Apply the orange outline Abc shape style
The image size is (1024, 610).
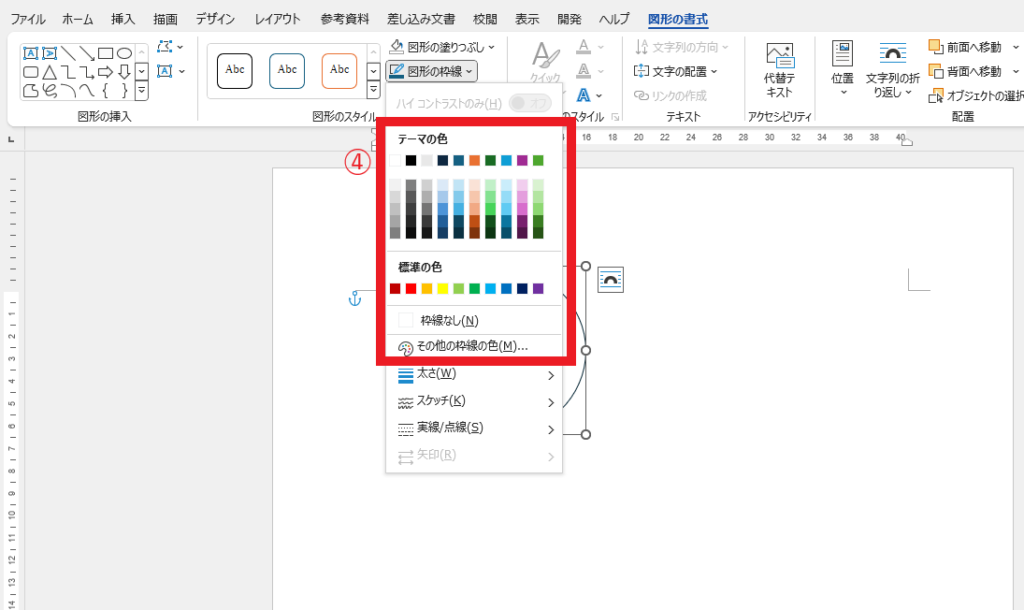point(339,71)
